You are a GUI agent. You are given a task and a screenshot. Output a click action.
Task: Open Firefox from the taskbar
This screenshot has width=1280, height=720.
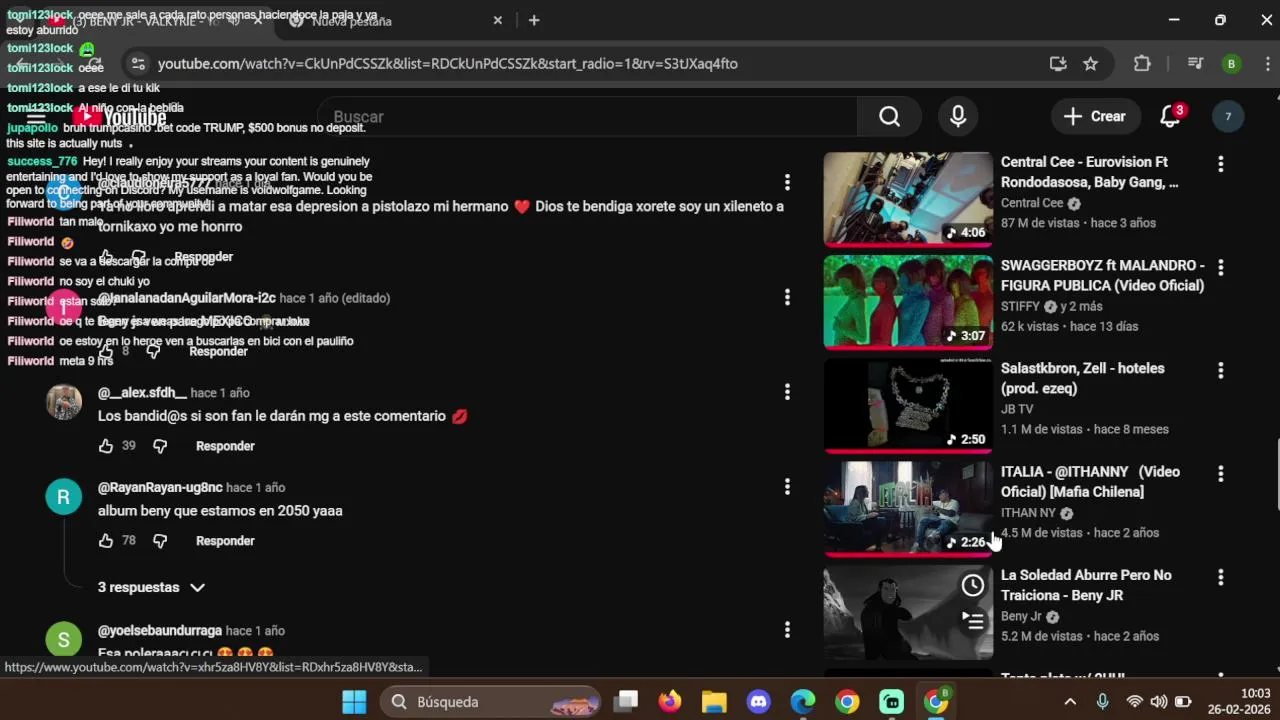click(670, 702)
